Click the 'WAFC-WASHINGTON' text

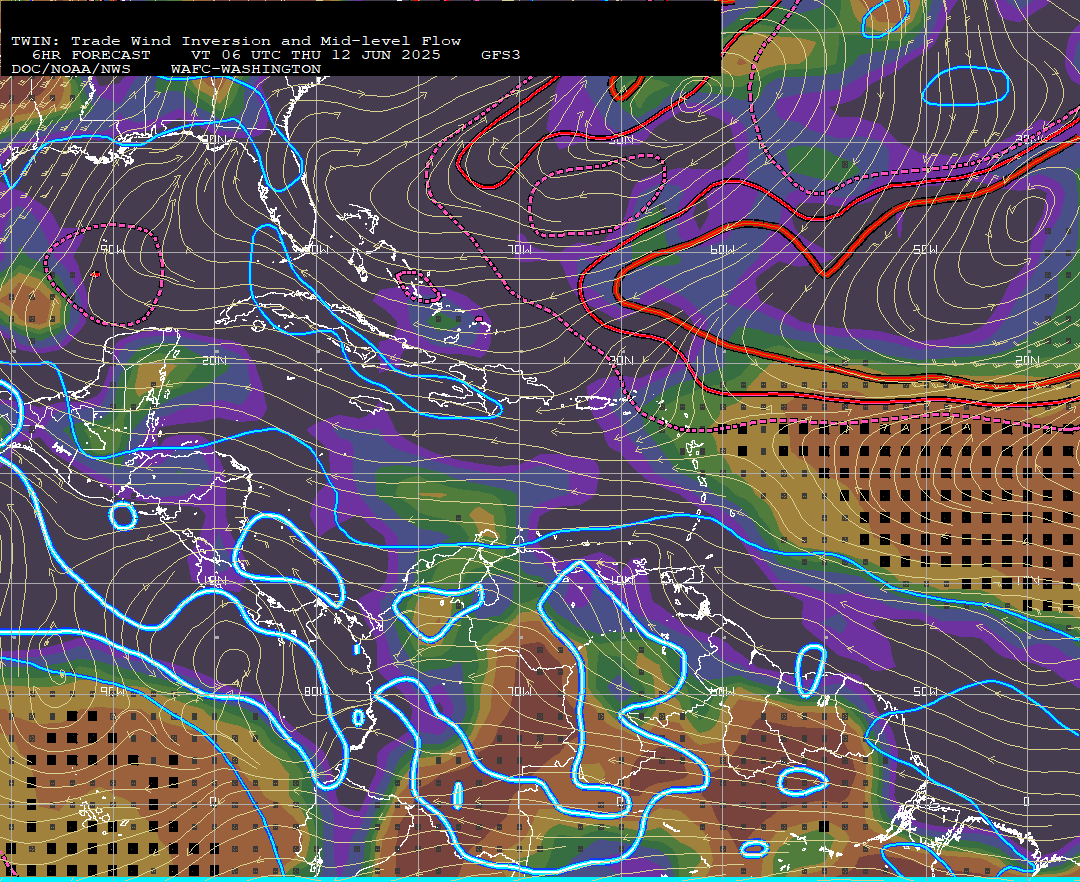click(x=246, y=70)
